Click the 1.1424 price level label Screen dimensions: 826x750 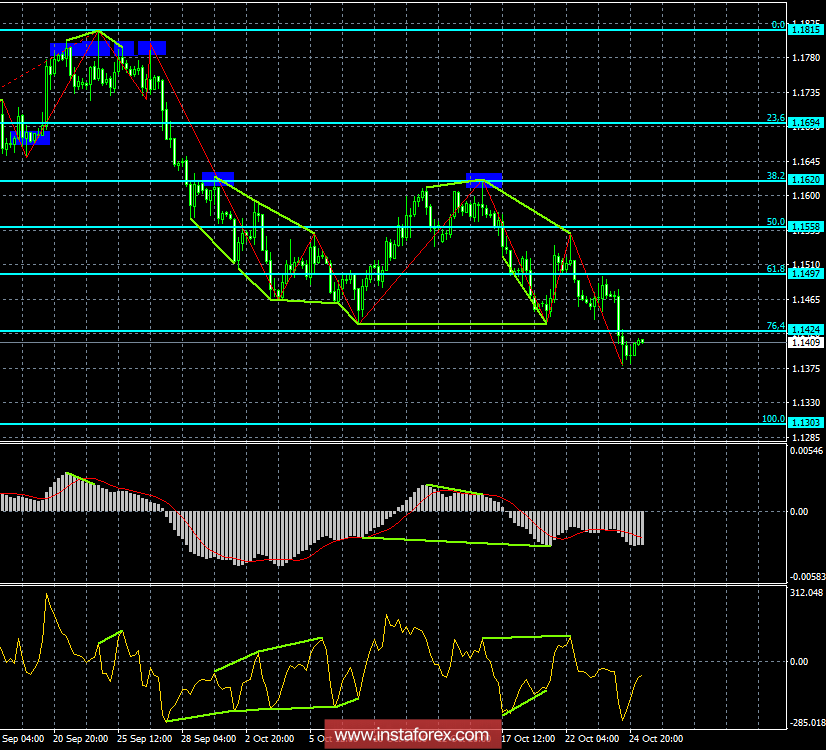(x=806, y=329)
